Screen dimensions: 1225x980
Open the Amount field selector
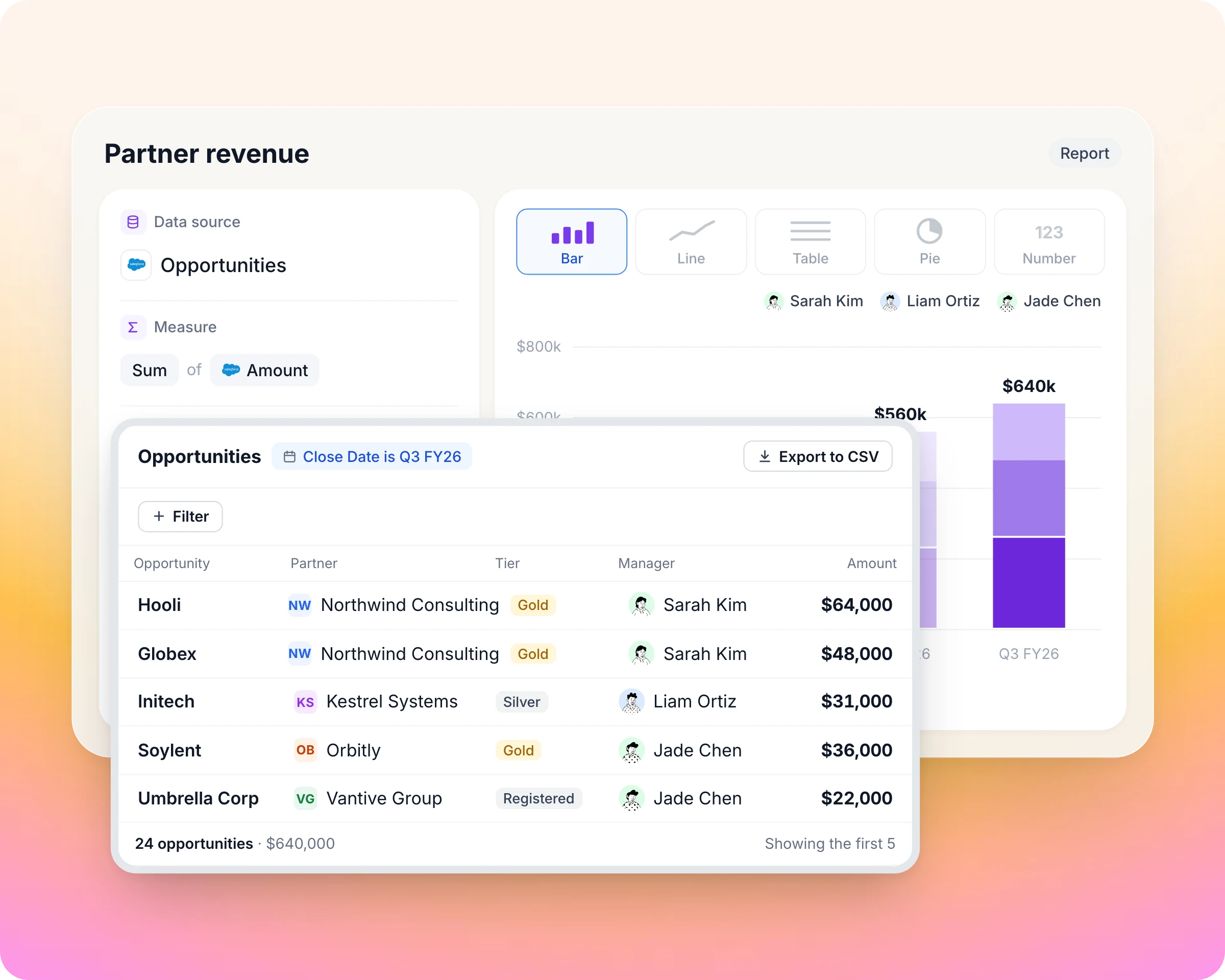pyautogui.click(x=265, y=371)
